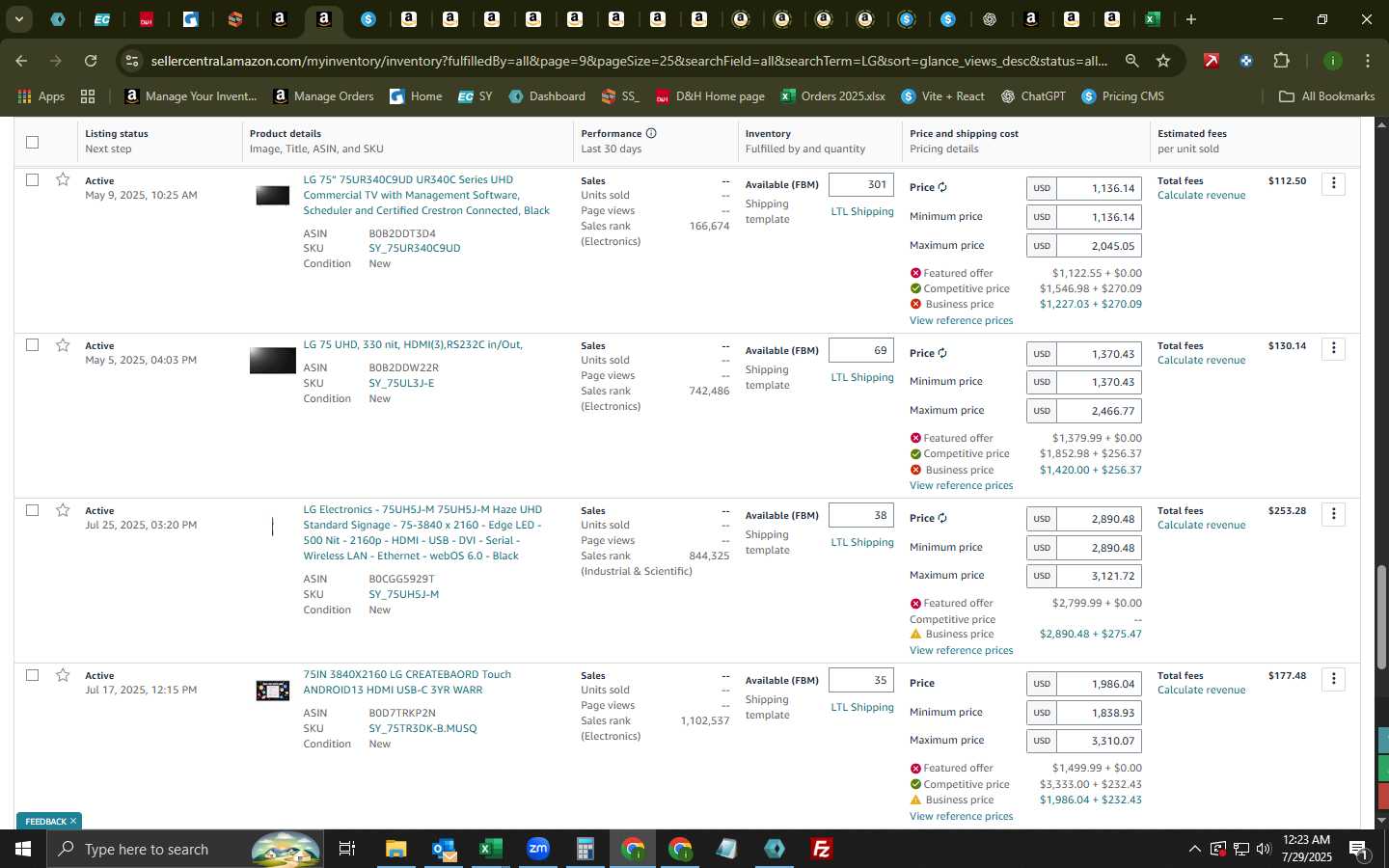Open the Pricing CMS bookmark
The image size is (1389, 868).
pyautogui.click(x=1123, y=96)
